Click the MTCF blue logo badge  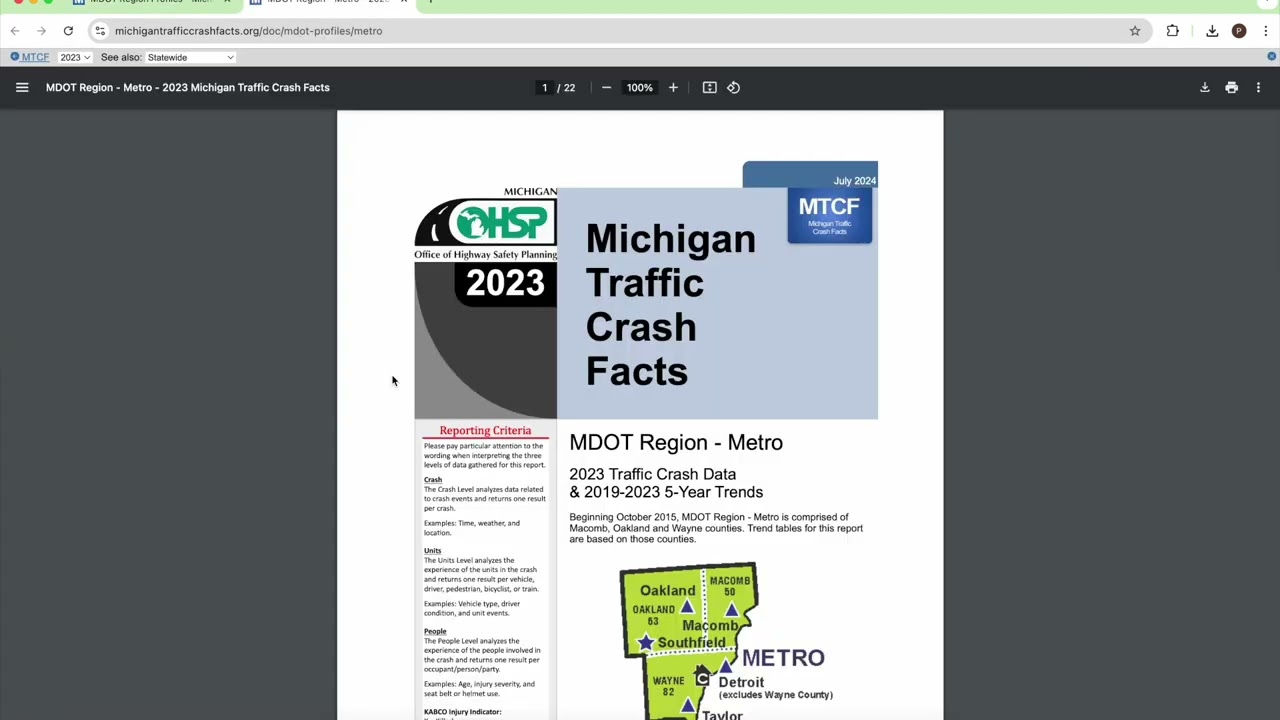(829, 216)
